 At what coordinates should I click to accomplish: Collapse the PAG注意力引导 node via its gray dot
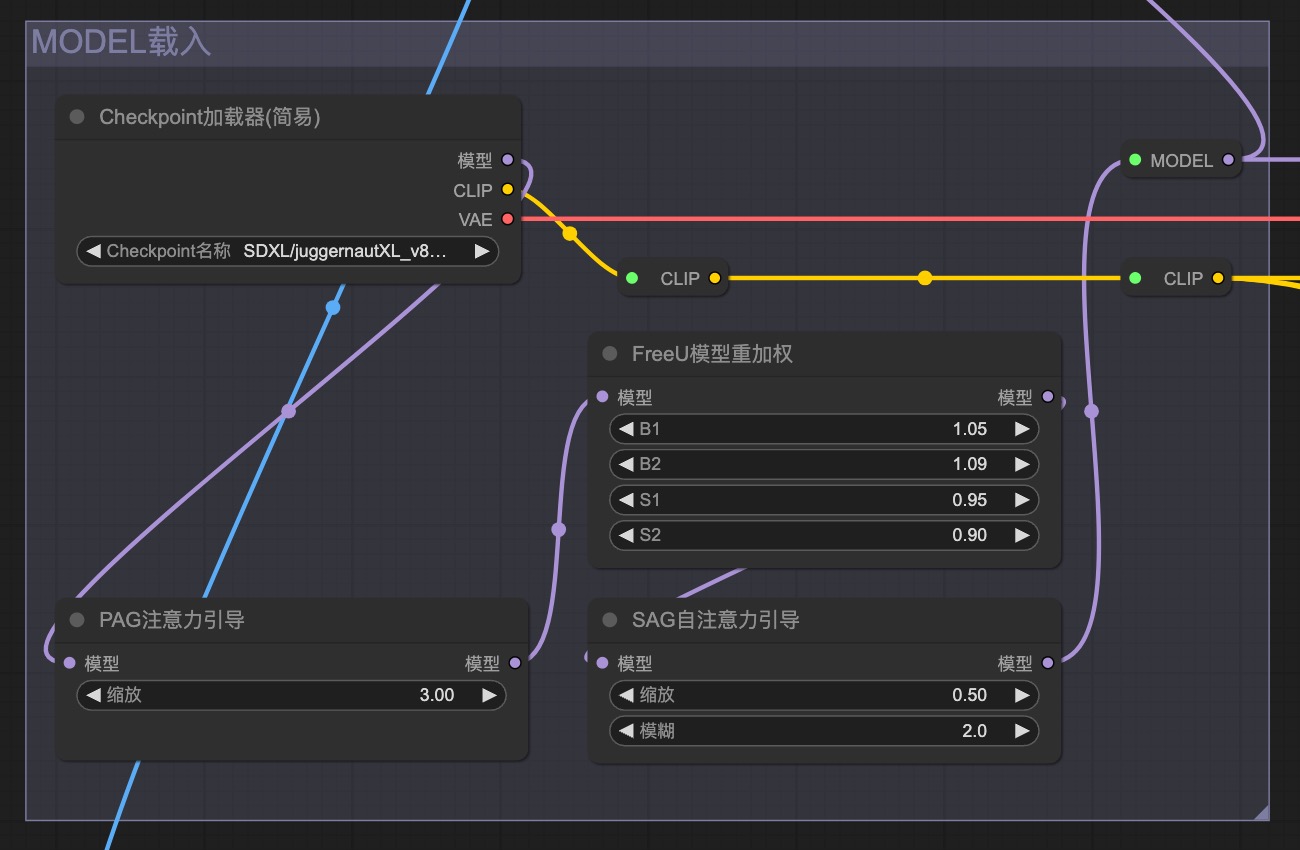(77, 620)
